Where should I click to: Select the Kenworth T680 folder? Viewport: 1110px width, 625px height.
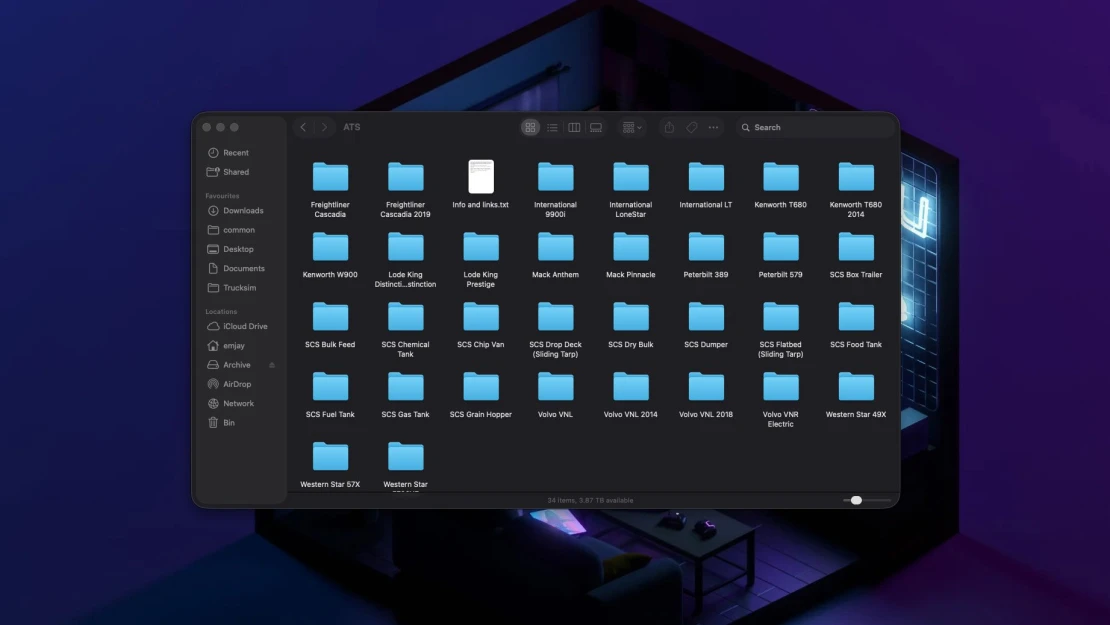781,177
